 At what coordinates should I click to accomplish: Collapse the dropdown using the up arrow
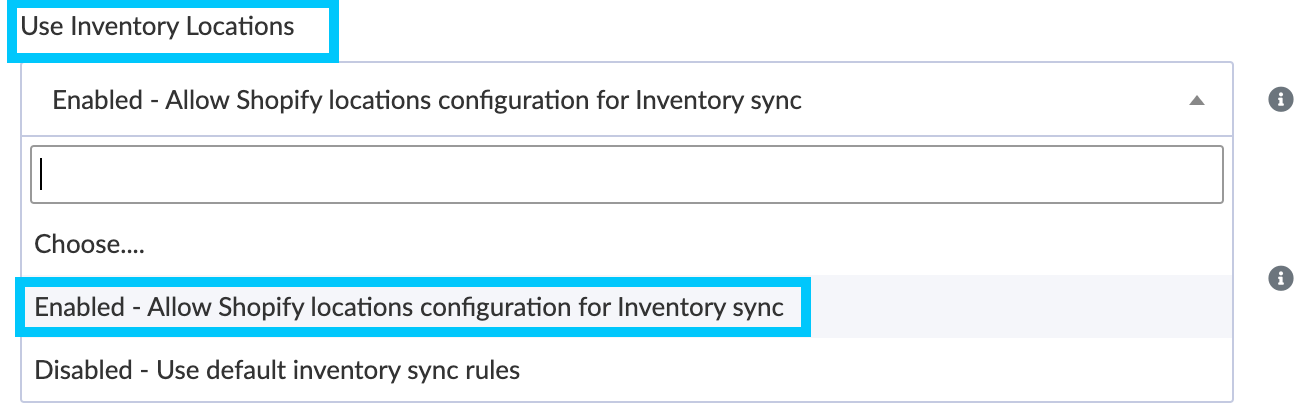pyautogui.click(x=1196, y=101)
